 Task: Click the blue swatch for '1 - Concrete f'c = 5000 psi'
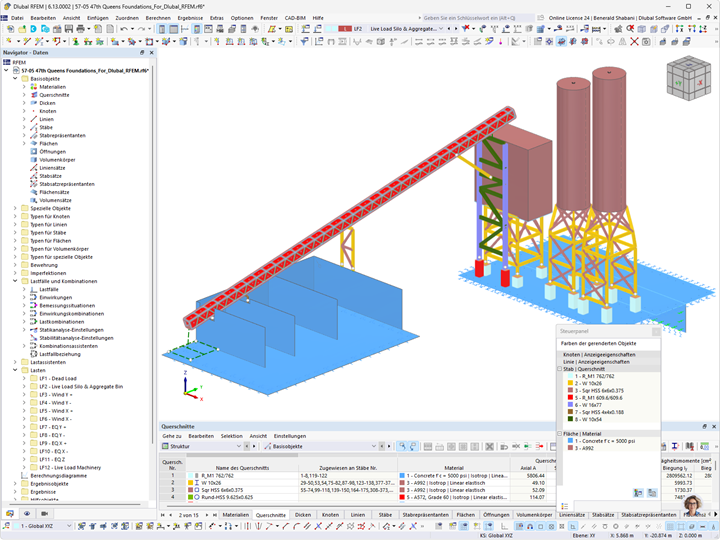click(570, 441)
